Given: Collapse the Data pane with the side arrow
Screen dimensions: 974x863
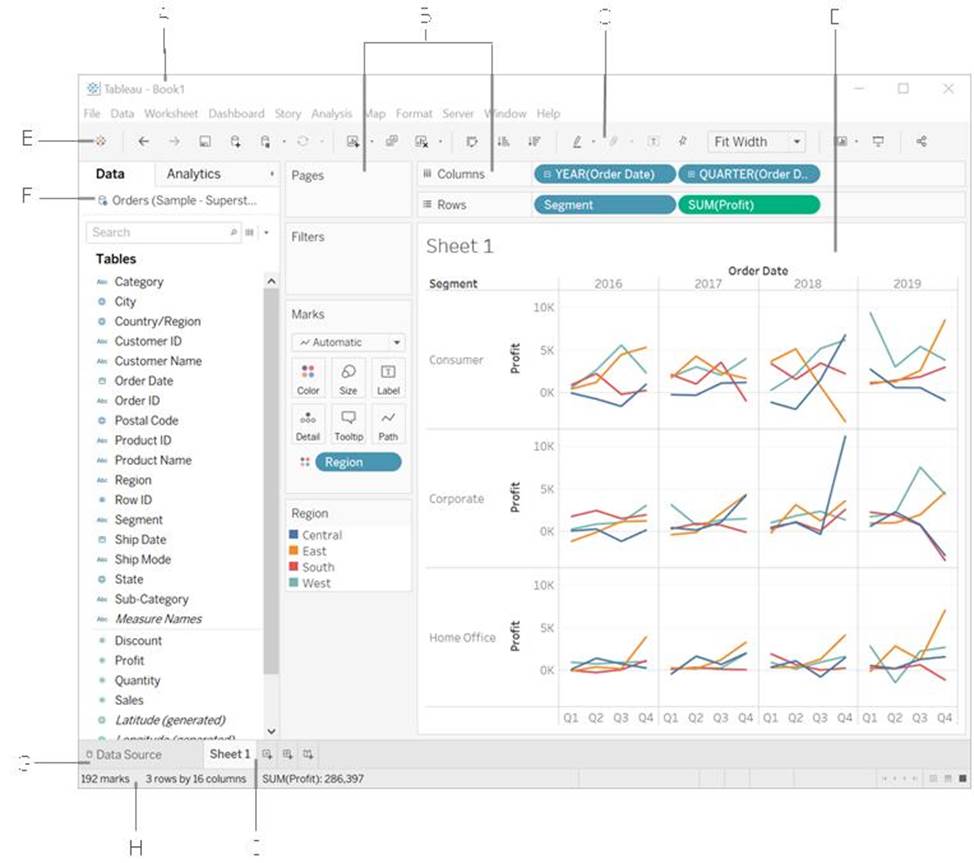Looking at the screenshot, I should click(273, 174).
